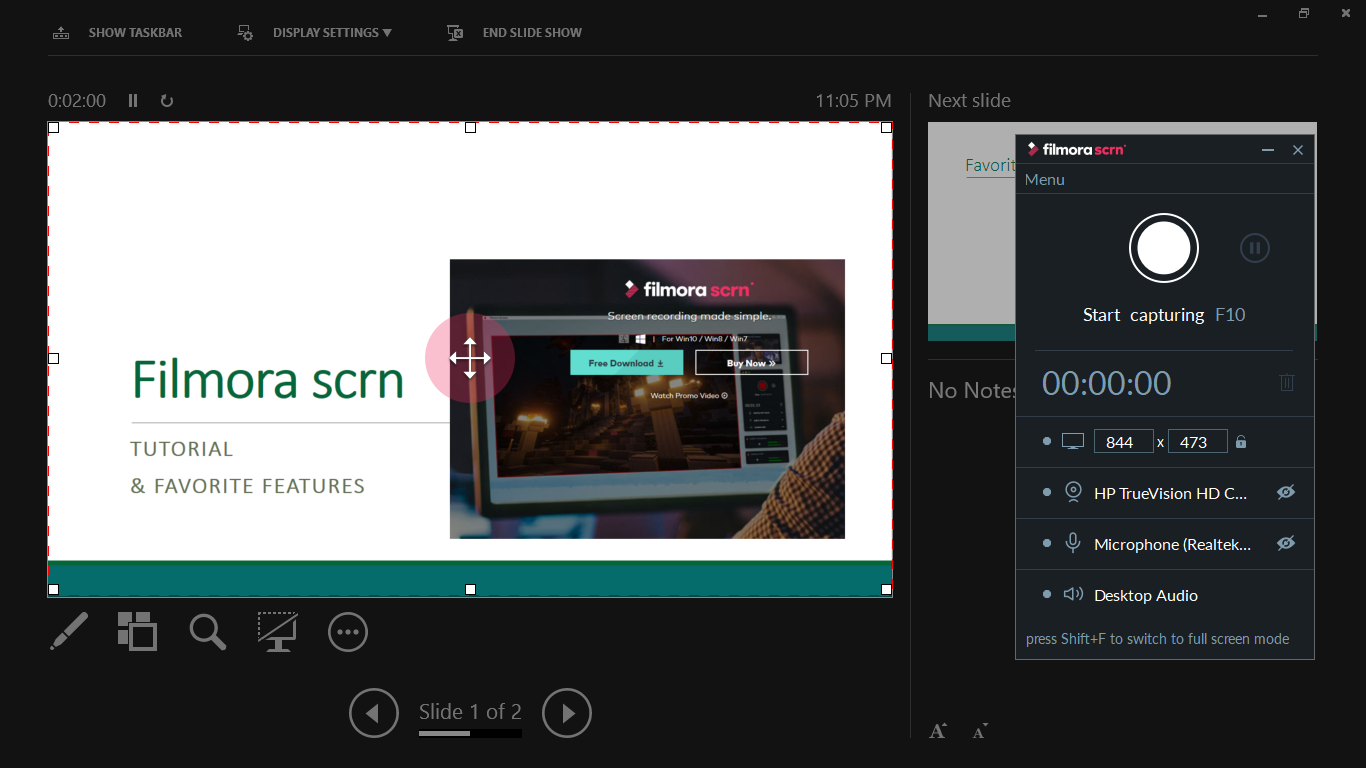Open more slide show options
1366x768 pixels.
[x=347, y=632]
